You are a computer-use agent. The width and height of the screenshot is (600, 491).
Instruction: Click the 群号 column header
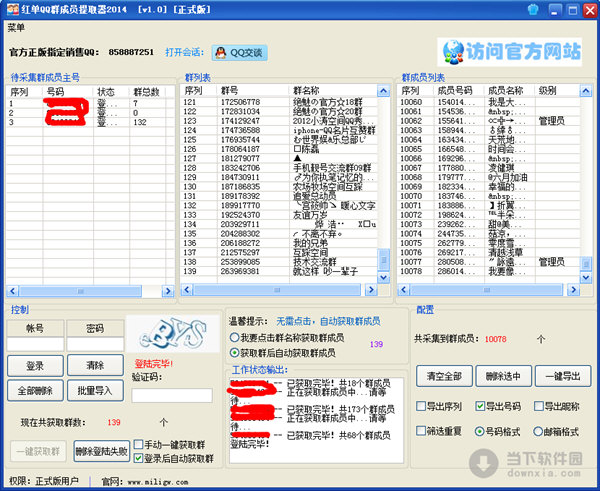(x=253, y=91)
